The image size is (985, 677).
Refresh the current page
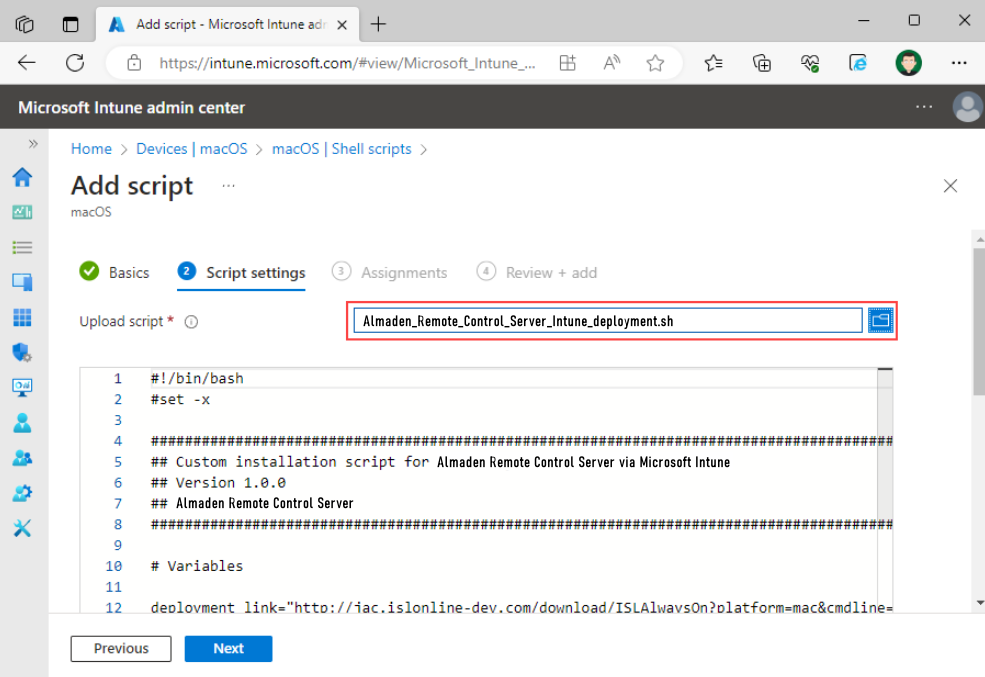75,63
